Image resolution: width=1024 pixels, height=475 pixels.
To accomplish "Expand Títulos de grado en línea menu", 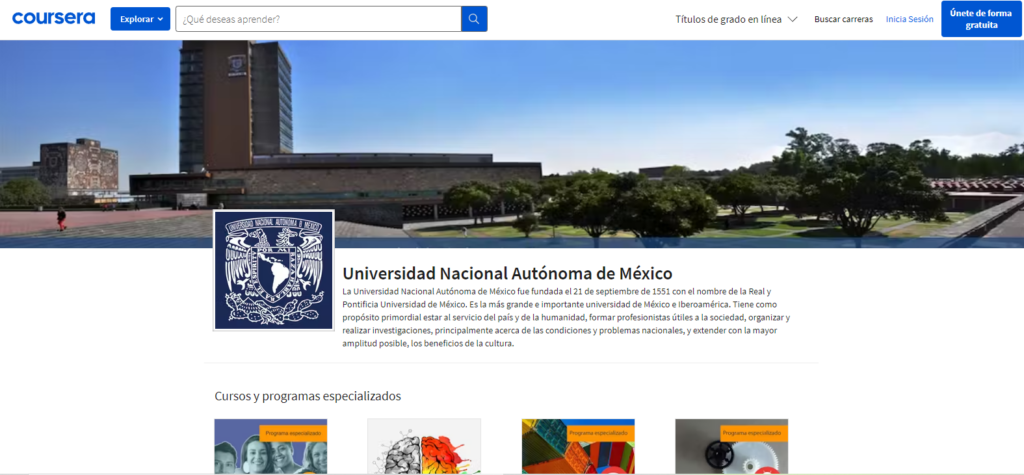I will click(x=736, y=19).
